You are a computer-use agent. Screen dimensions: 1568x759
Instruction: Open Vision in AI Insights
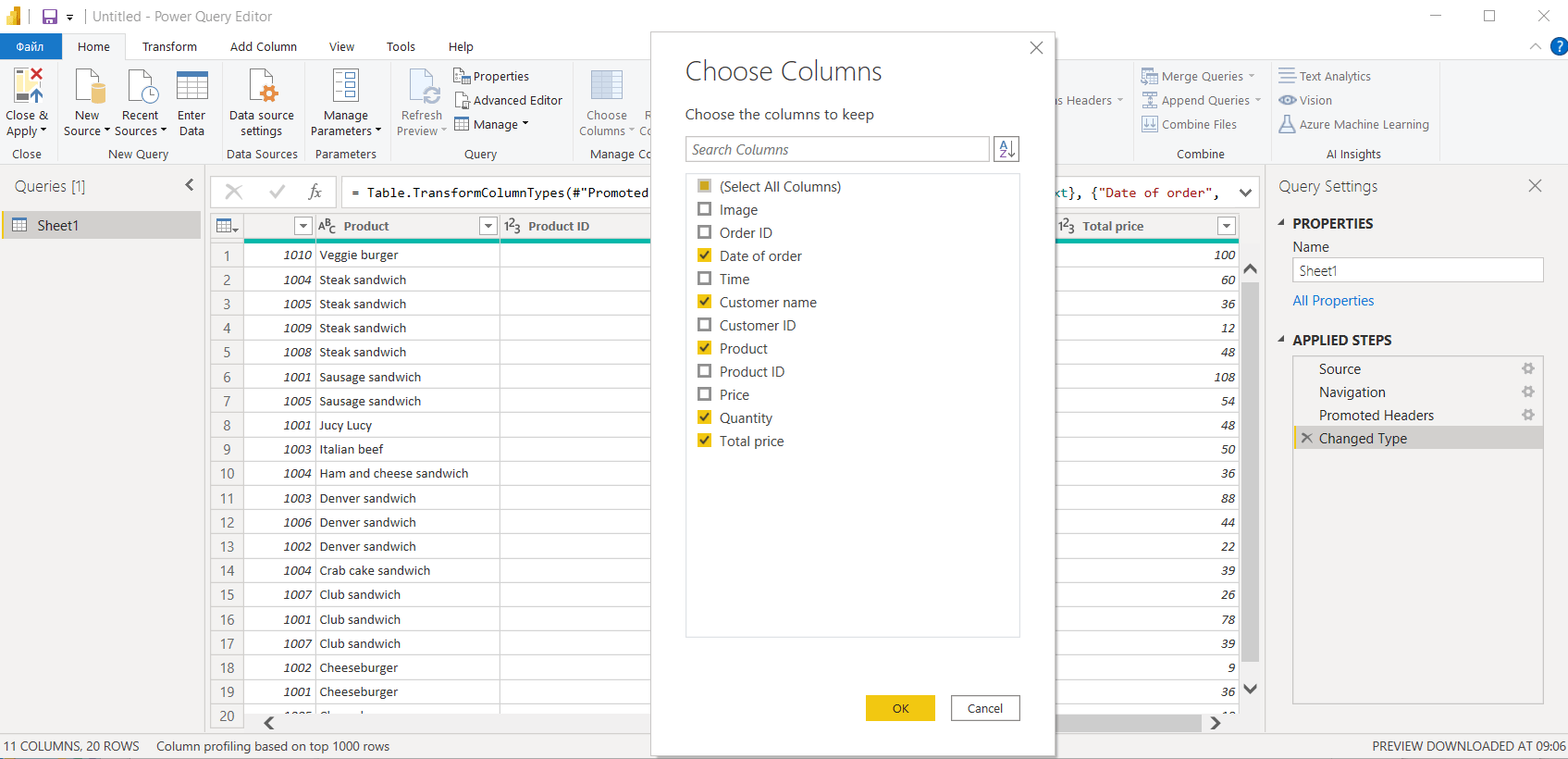coord(1305,100)
